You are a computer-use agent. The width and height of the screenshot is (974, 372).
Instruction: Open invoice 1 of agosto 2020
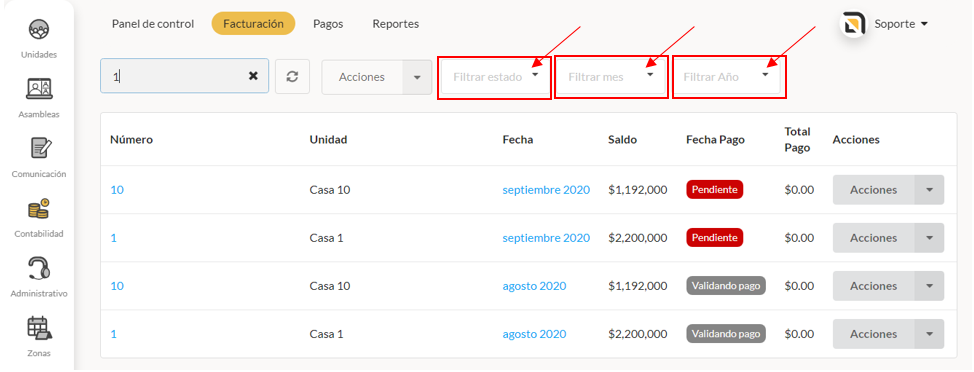(x=114, y=334)
